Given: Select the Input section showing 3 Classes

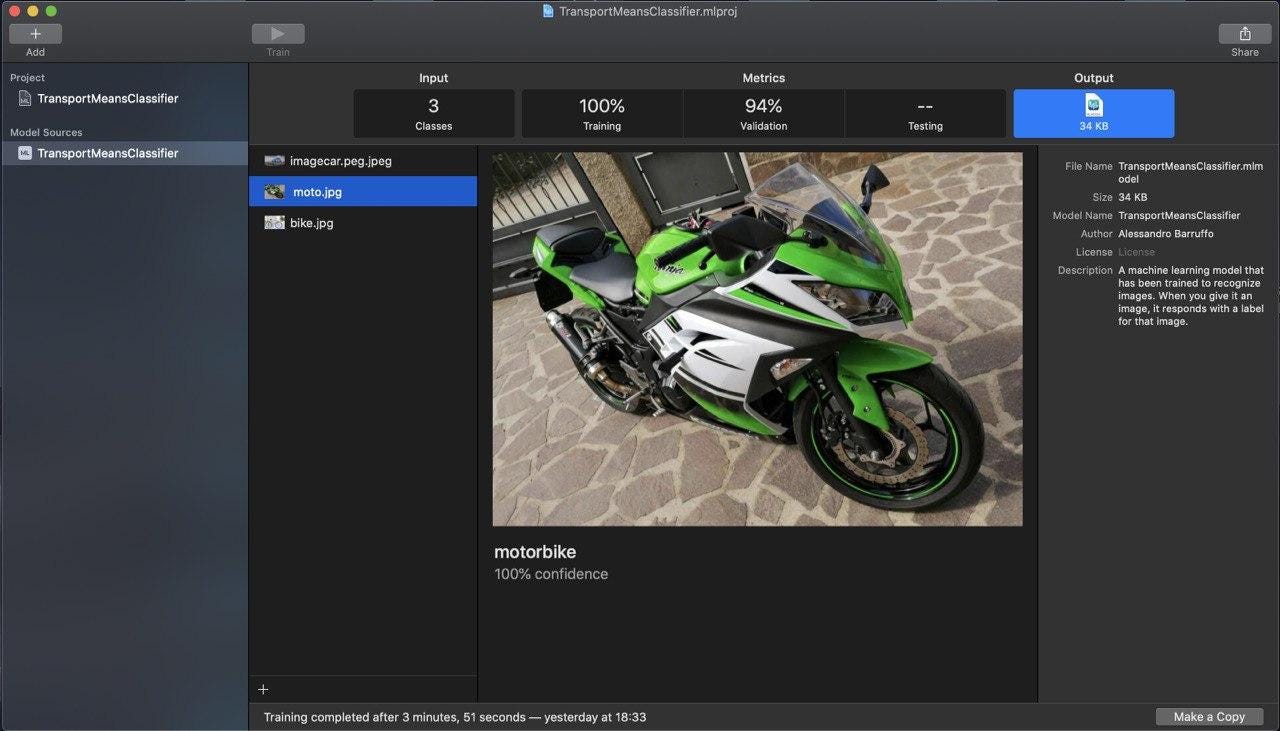Looking at the screenshot, I should pos(433,113).
